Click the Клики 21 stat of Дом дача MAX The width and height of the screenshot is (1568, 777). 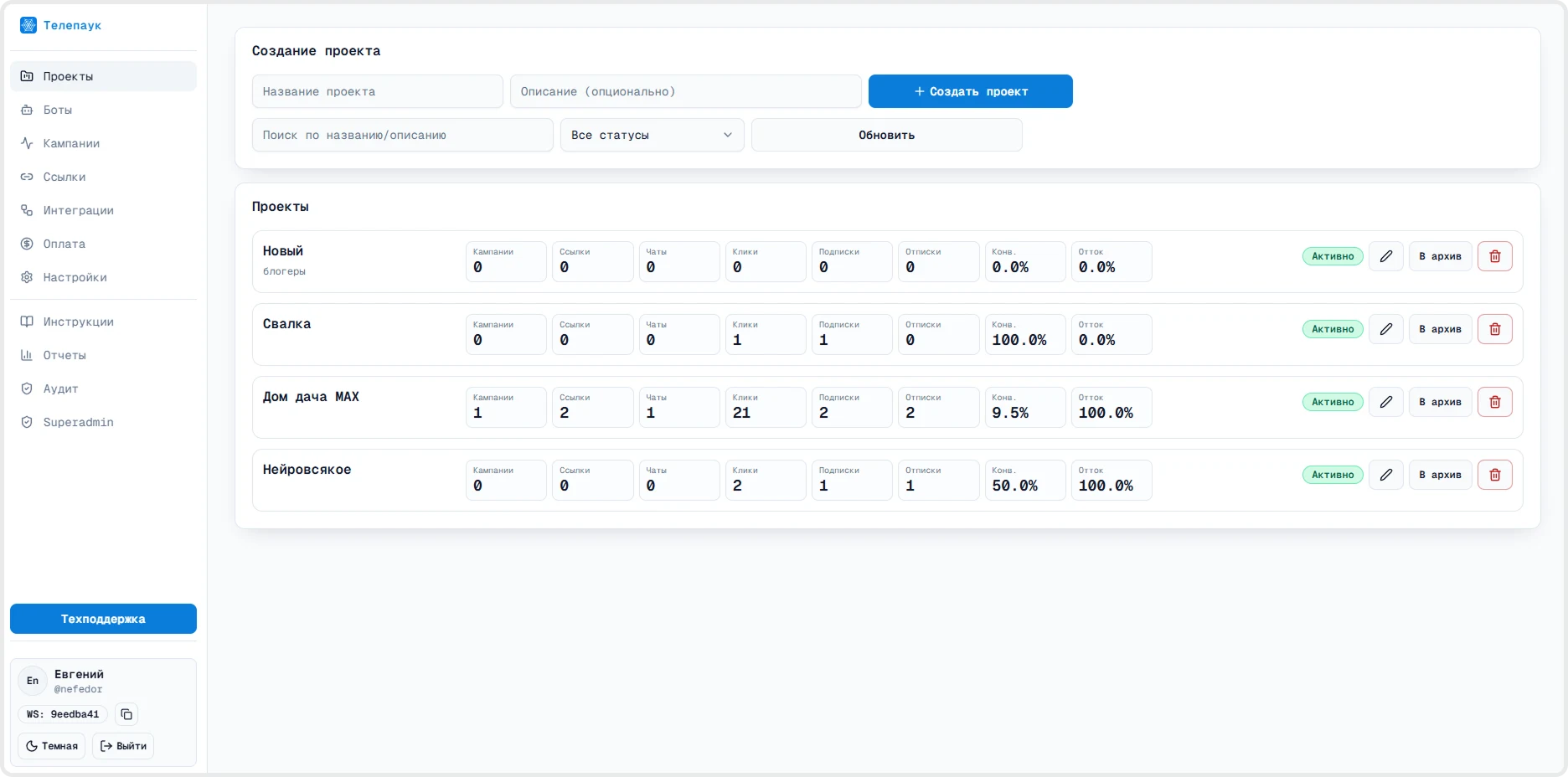click(766, 407)
